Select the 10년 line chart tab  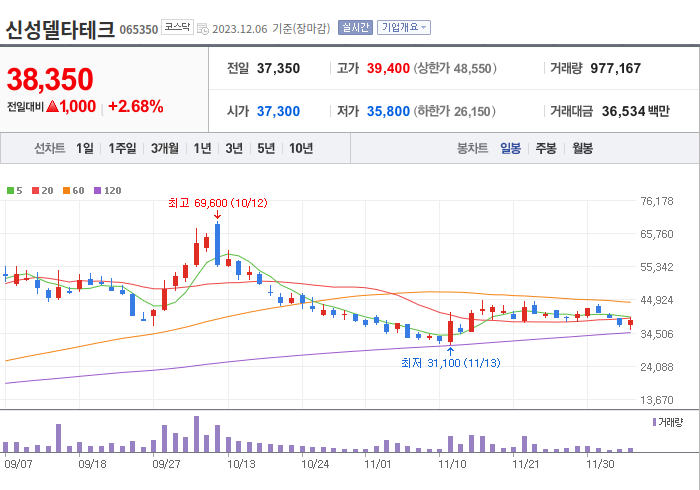pyautogui.click(x=301, y=148)
